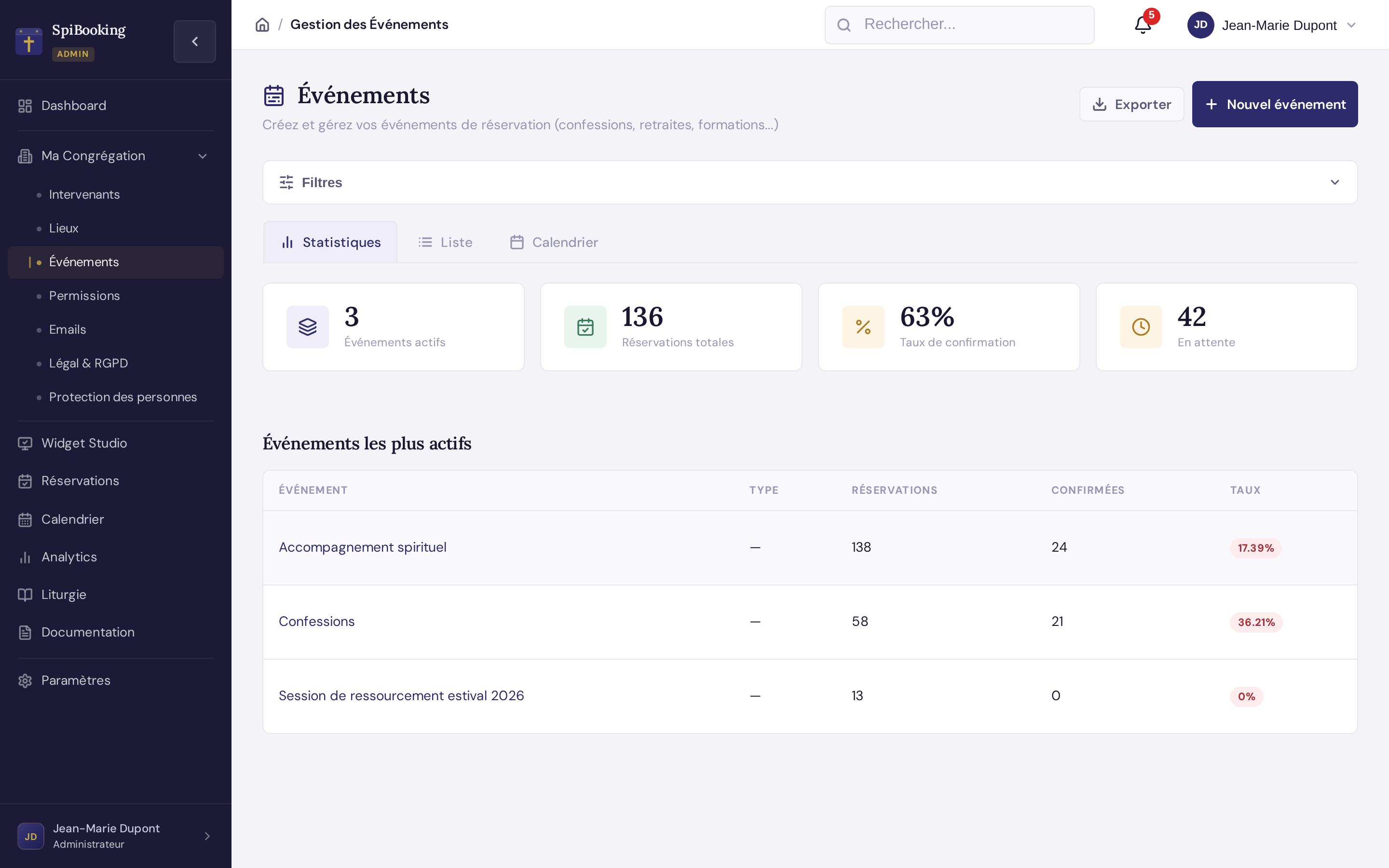The image size is (1389, 868).
Task: Click the 36.21% rate badge
Action: [1256, 622]
